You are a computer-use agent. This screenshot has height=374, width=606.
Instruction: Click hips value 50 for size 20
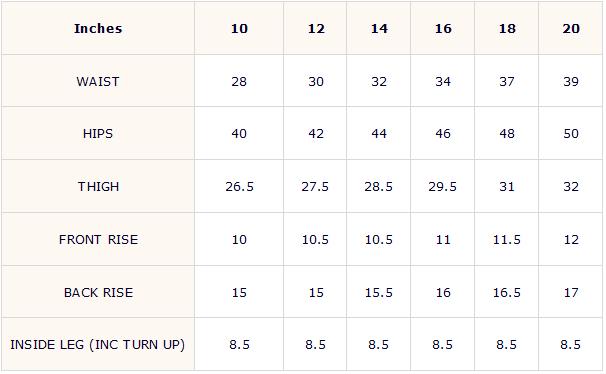click(x=571, y=134)
